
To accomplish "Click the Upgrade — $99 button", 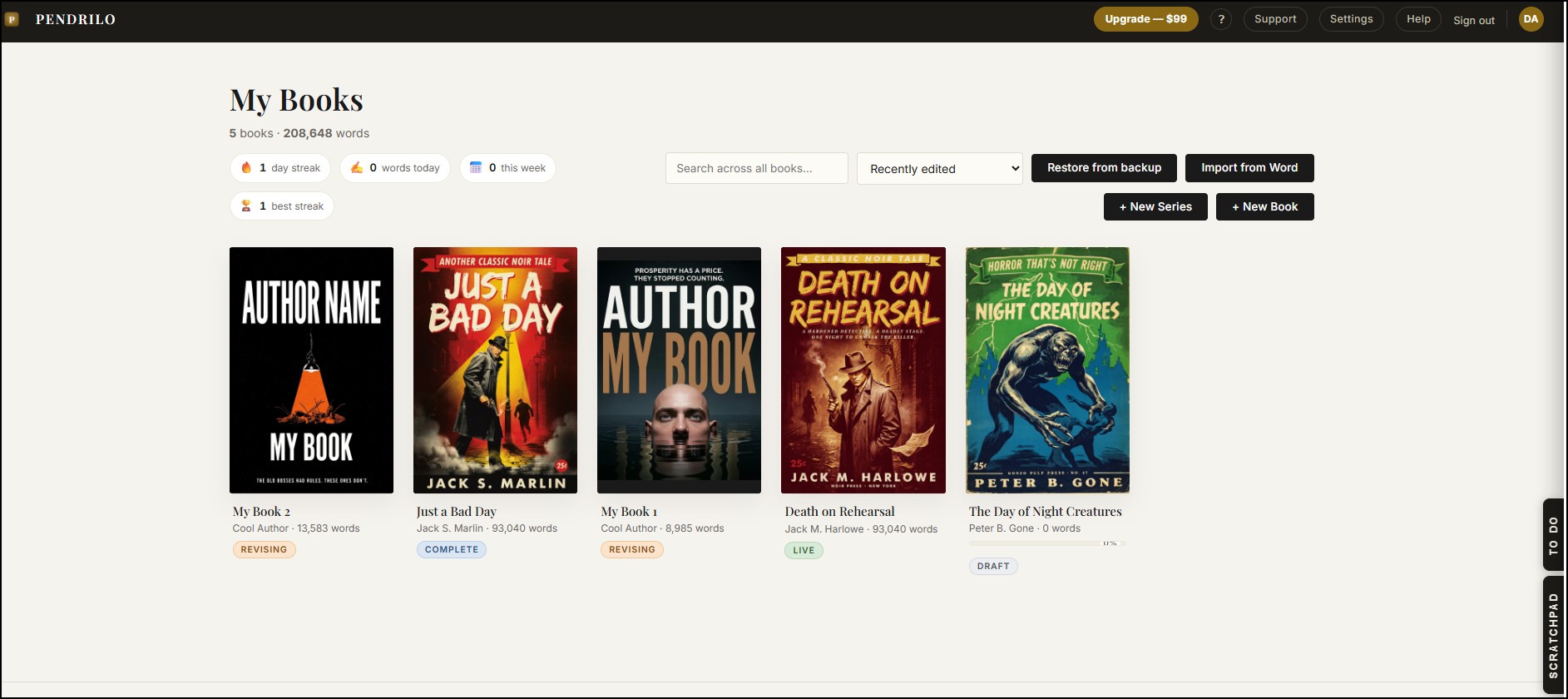I will 1146,19.
